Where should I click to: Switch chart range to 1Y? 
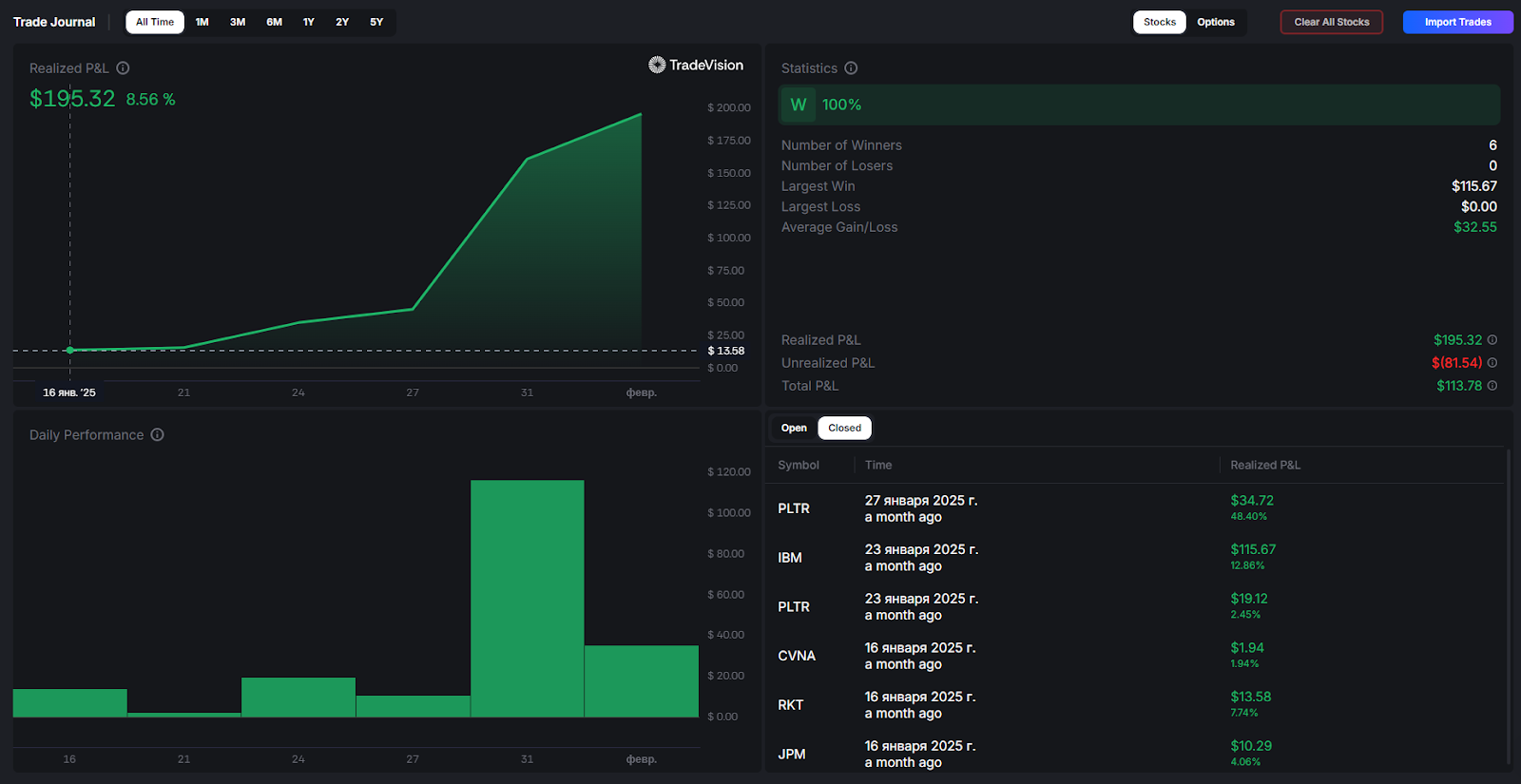(309, 22)
